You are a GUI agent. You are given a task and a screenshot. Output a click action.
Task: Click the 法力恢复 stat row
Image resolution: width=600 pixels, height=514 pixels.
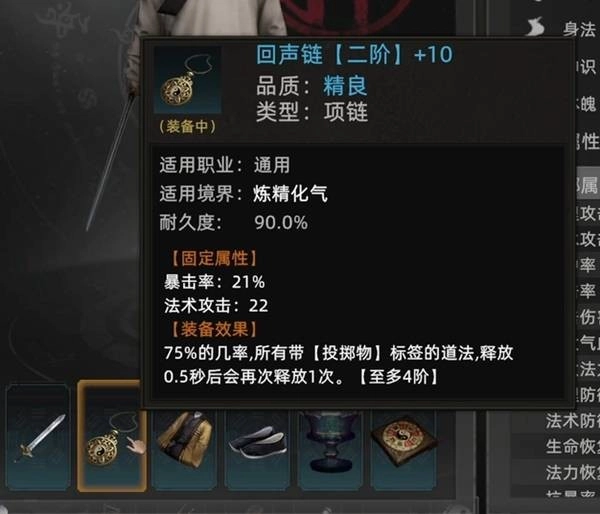click(572, 473)
